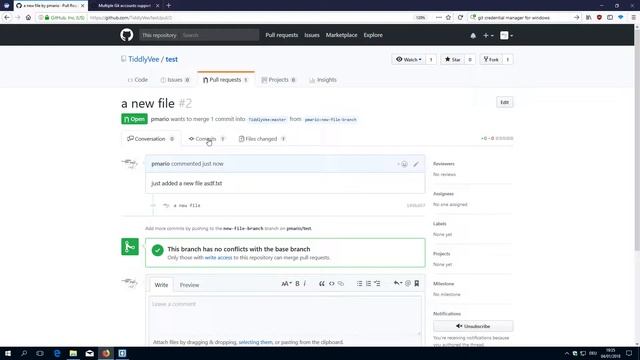The image size is (640, 360).
Task: Open Explore in top navigation
Action: click(x=373, y=35)
